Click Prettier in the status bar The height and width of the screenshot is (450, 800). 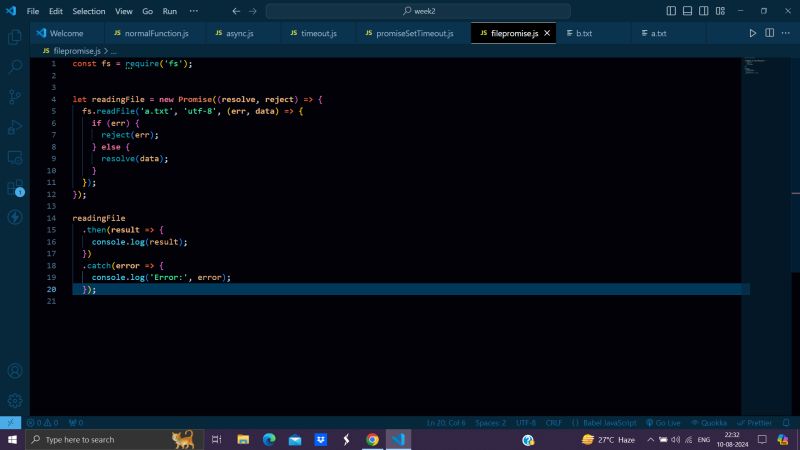tap(755, 423)
